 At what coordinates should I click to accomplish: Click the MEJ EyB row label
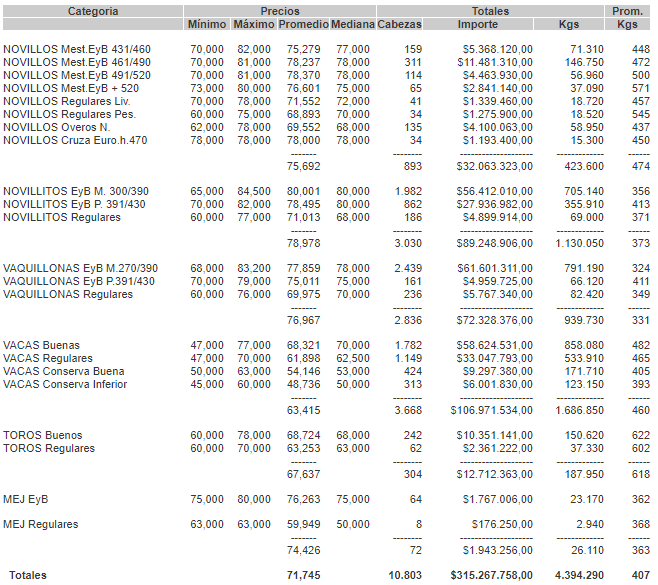(x=27, y=500)
